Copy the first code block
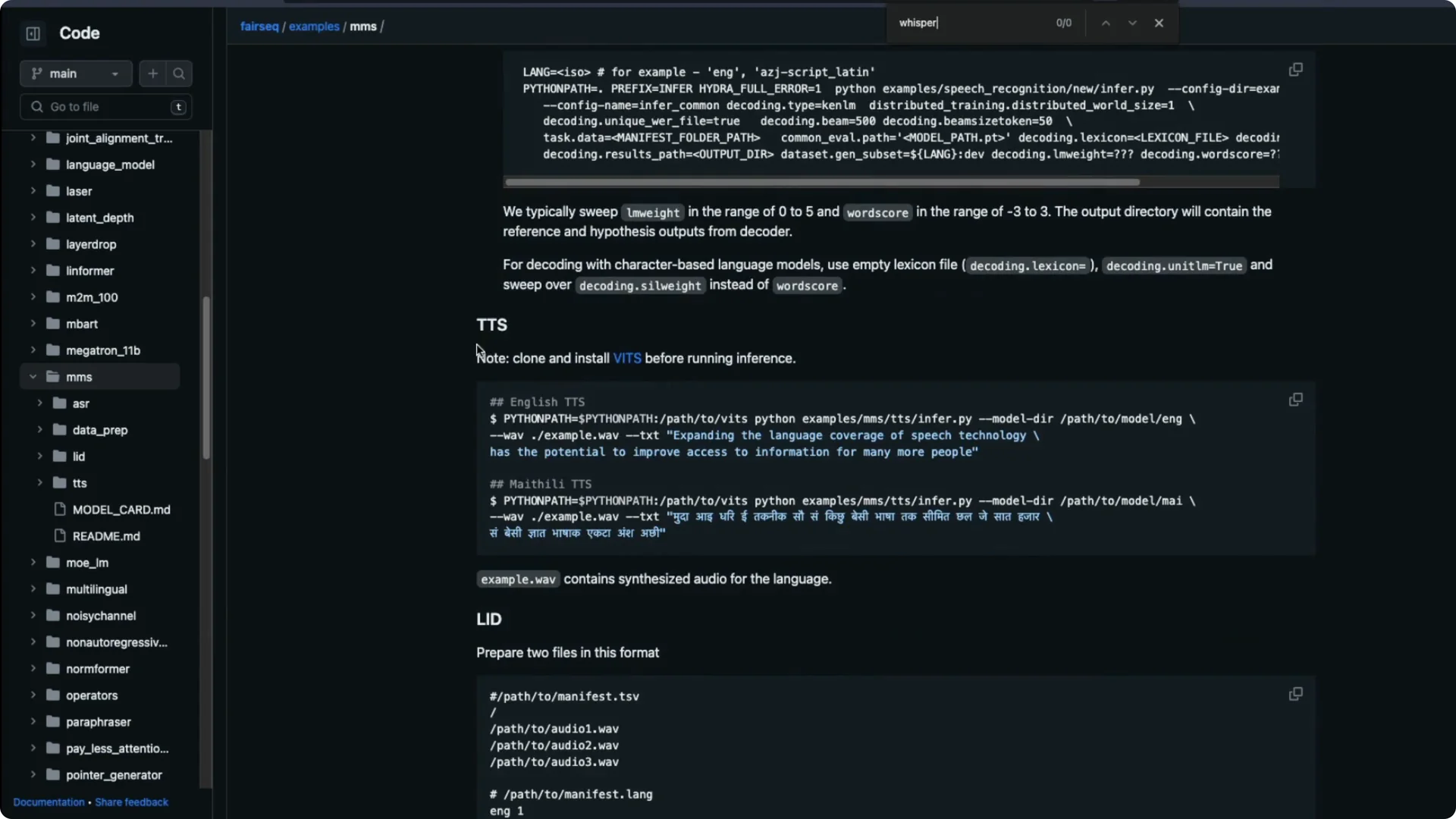The image size is (1456, 819). point(1295,69)
